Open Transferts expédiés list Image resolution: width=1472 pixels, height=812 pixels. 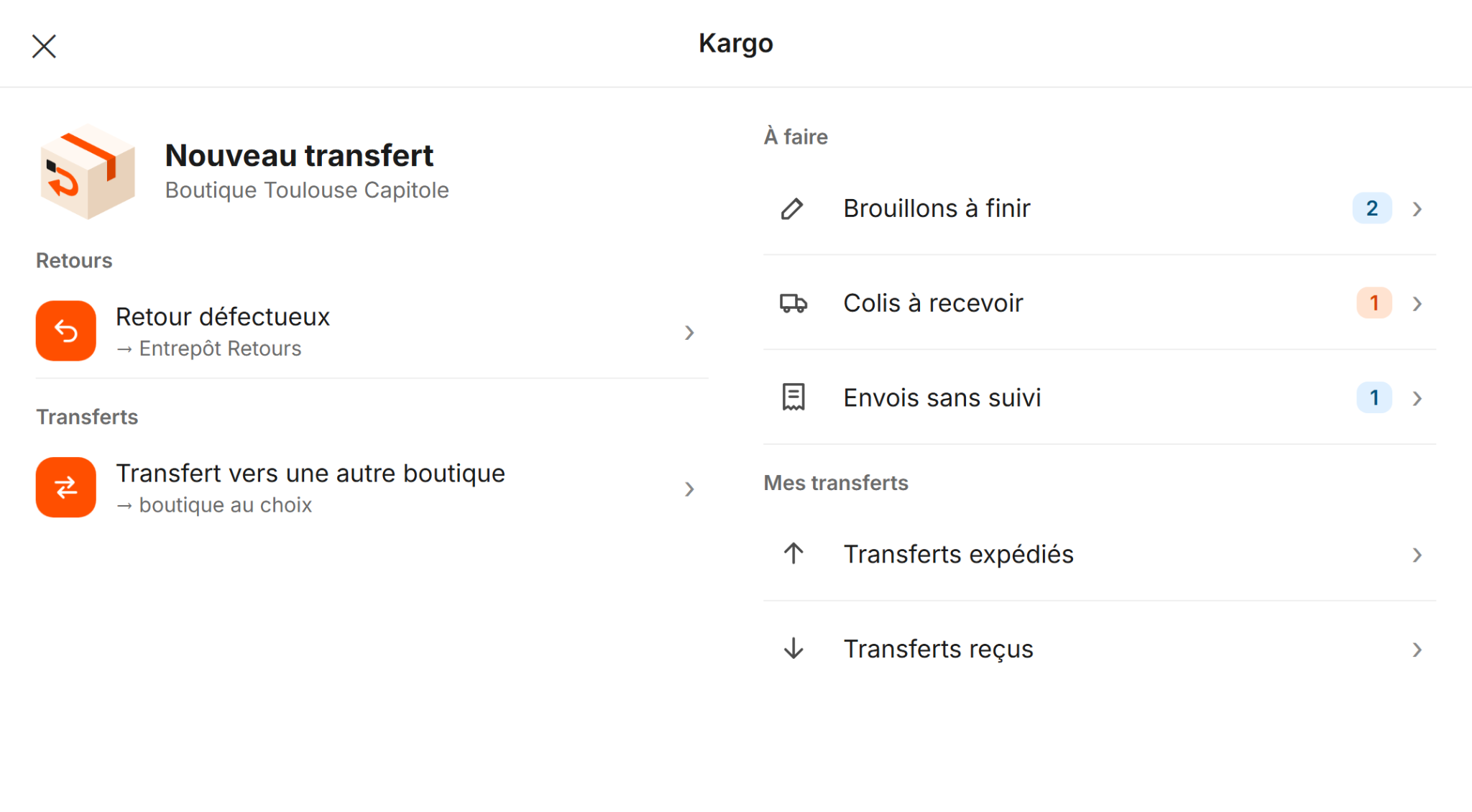point(1100,554)
